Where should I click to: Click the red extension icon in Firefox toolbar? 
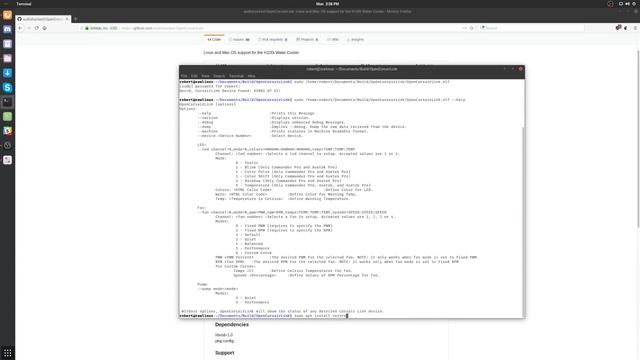tap(618, 28)
